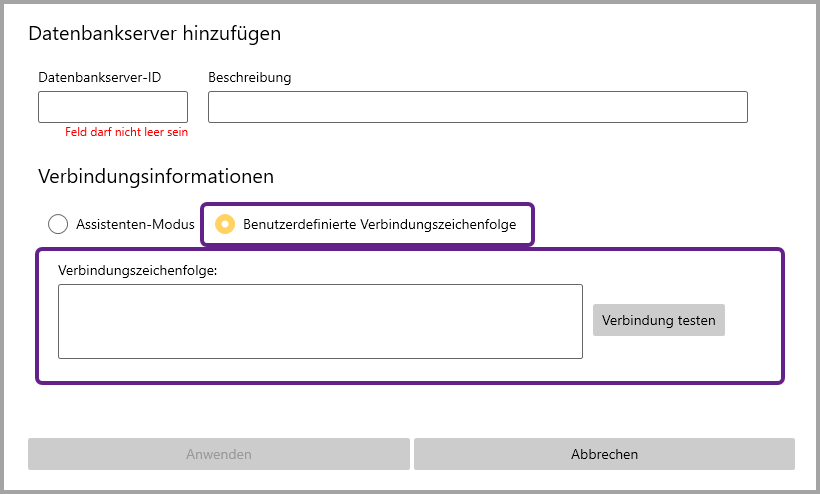This screenshot has width=820, height=494.
Task: Click the 'Verbindungsinformationen' section heading
Action: [156, 177]
